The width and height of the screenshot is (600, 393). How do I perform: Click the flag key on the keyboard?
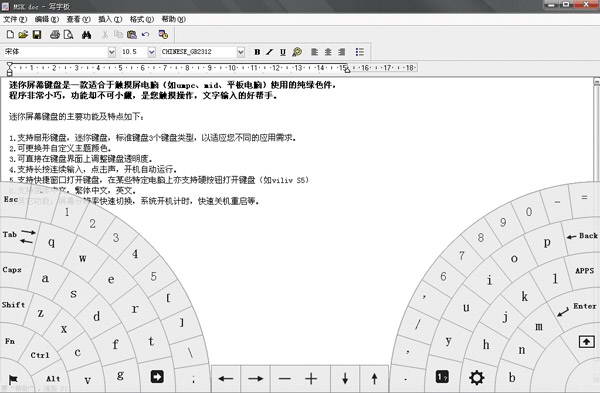(13, 379)
